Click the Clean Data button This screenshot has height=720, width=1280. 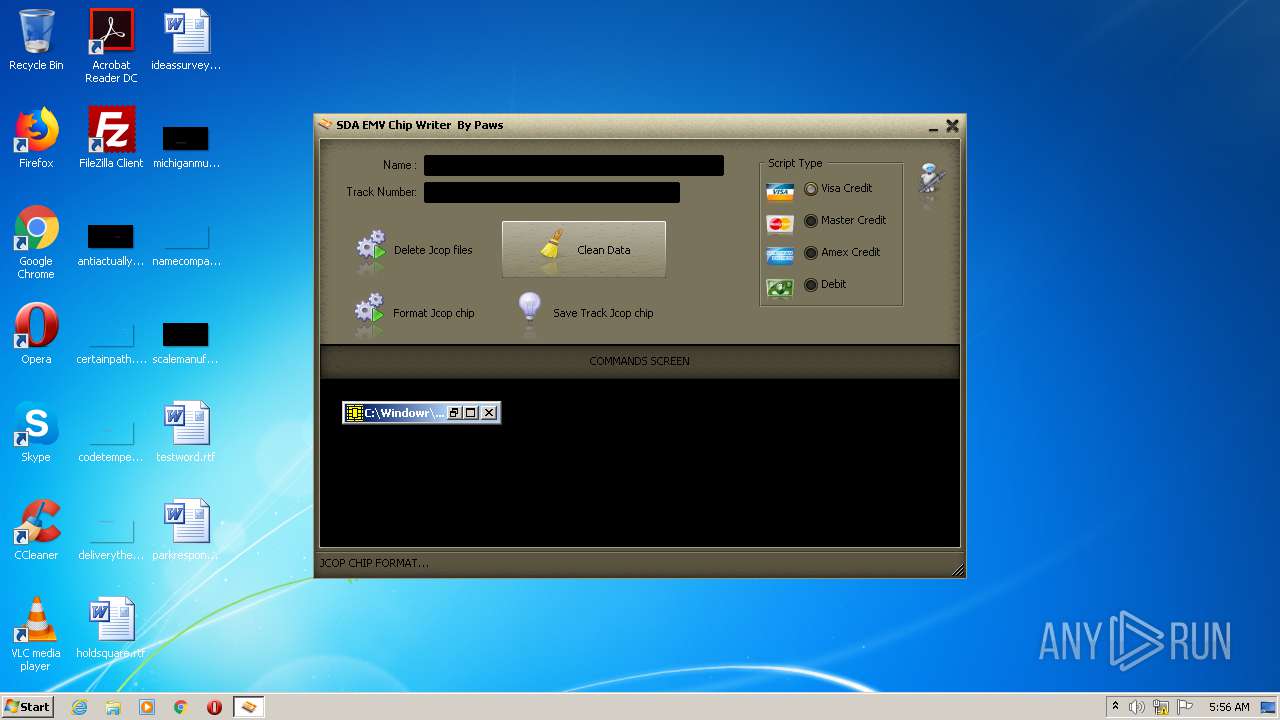(x=584, y=250)
